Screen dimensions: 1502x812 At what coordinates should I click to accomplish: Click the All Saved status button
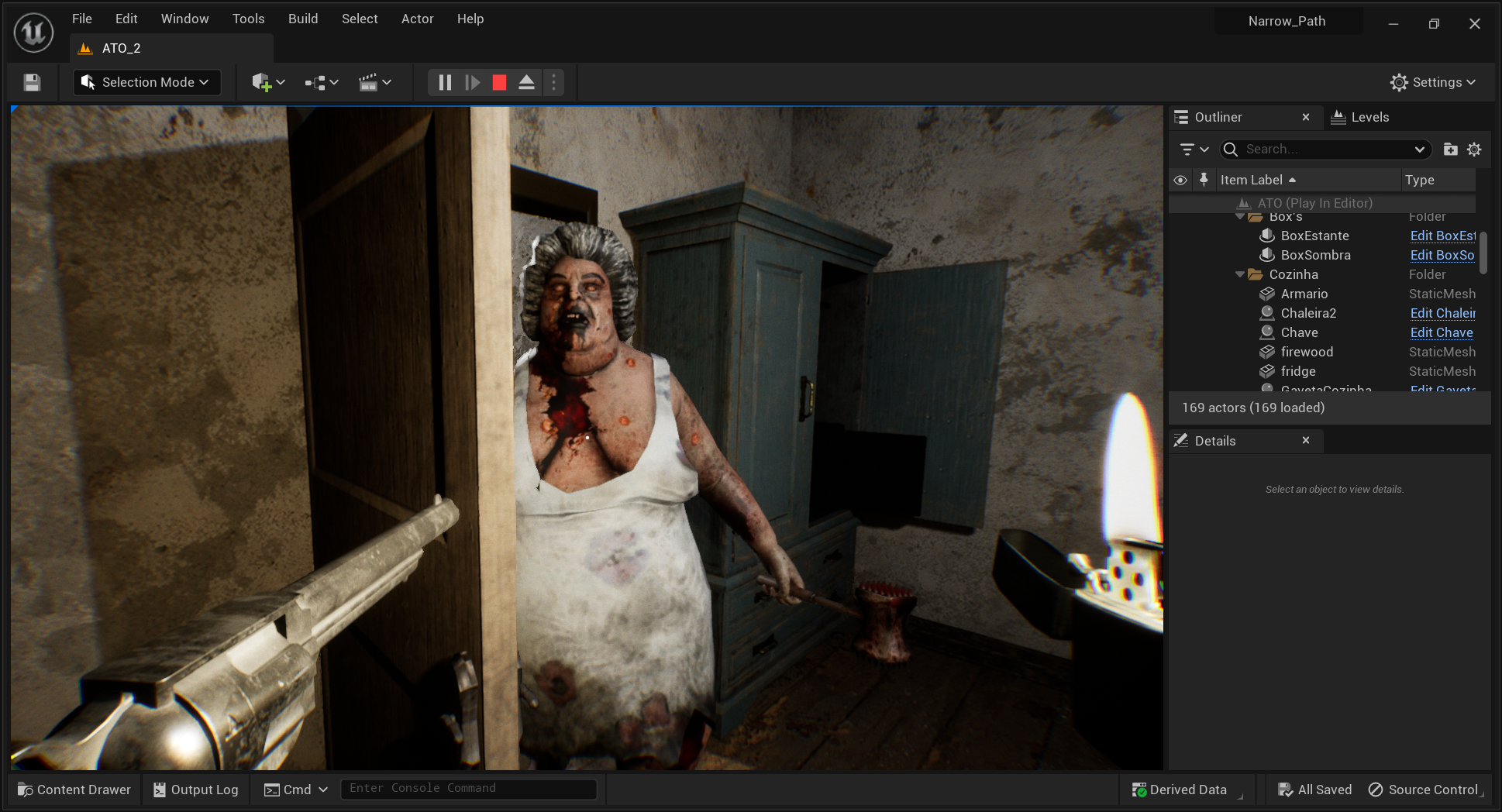click(1314, 790)
